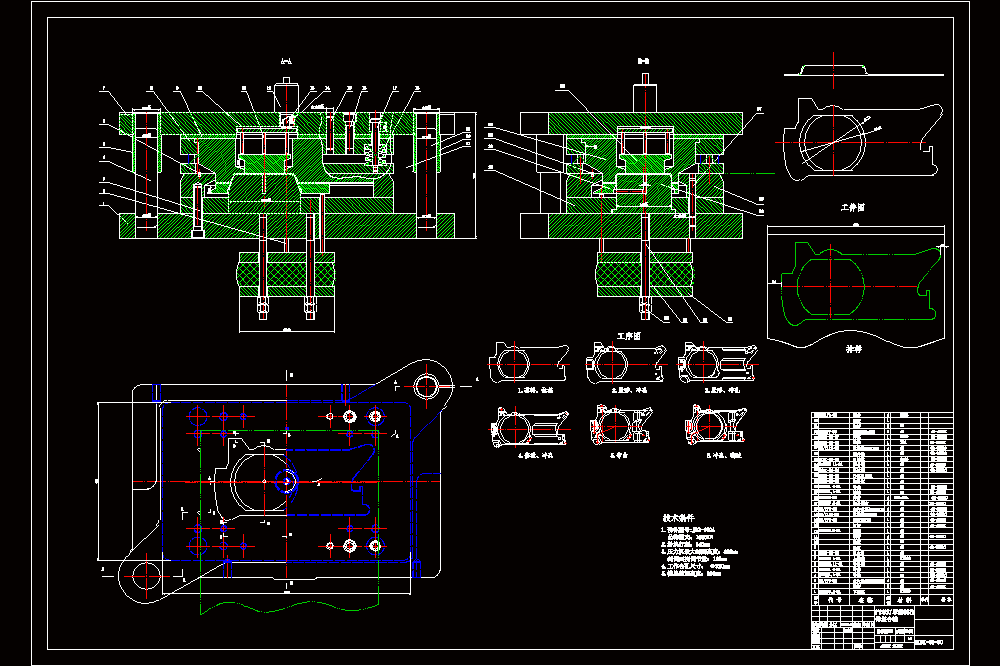Select process step 3 workpiece sketch
Viewport: 1000px width, 666px height.
(x=718, y=364)
